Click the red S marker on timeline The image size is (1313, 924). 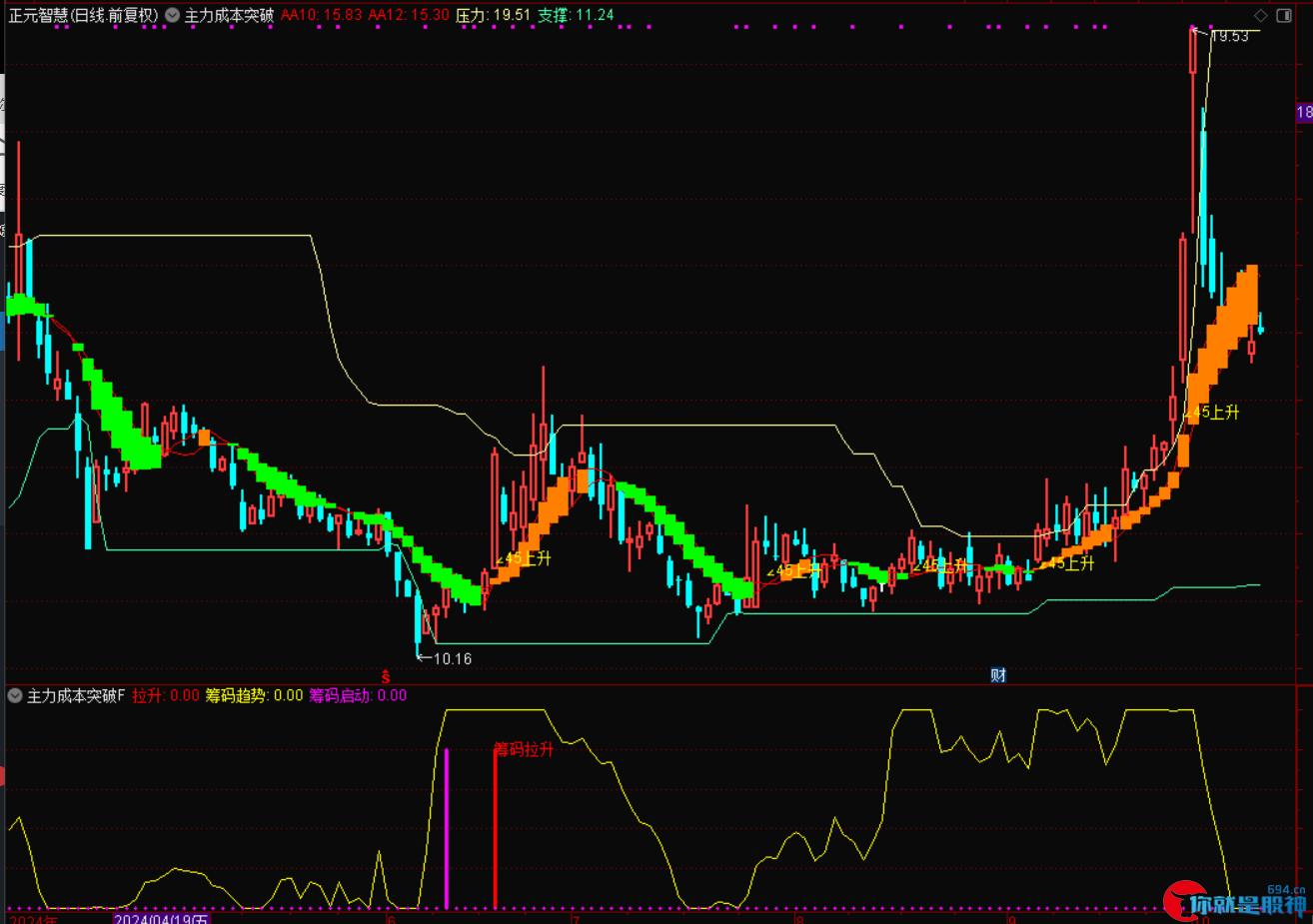click(x=386, y=676)
